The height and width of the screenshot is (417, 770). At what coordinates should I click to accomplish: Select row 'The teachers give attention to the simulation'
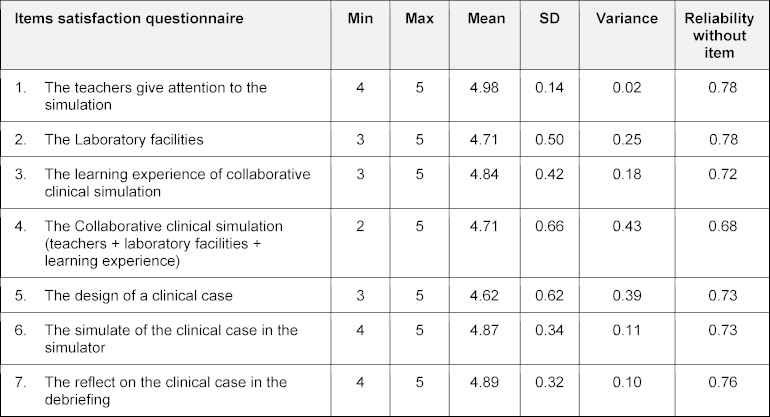click(155, 95)
